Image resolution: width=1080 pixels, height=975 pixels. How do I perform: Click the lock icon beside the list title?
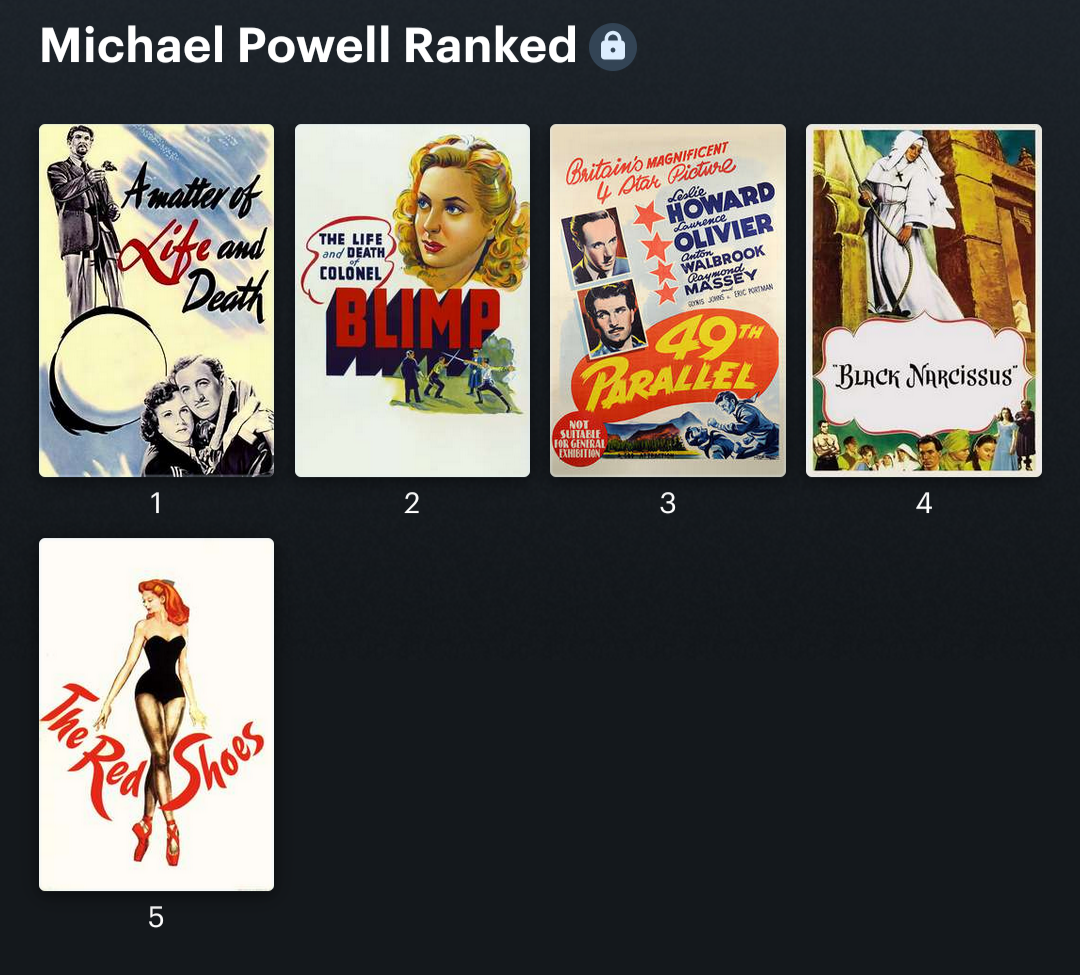pyautogui.click(x=612, y=47)
